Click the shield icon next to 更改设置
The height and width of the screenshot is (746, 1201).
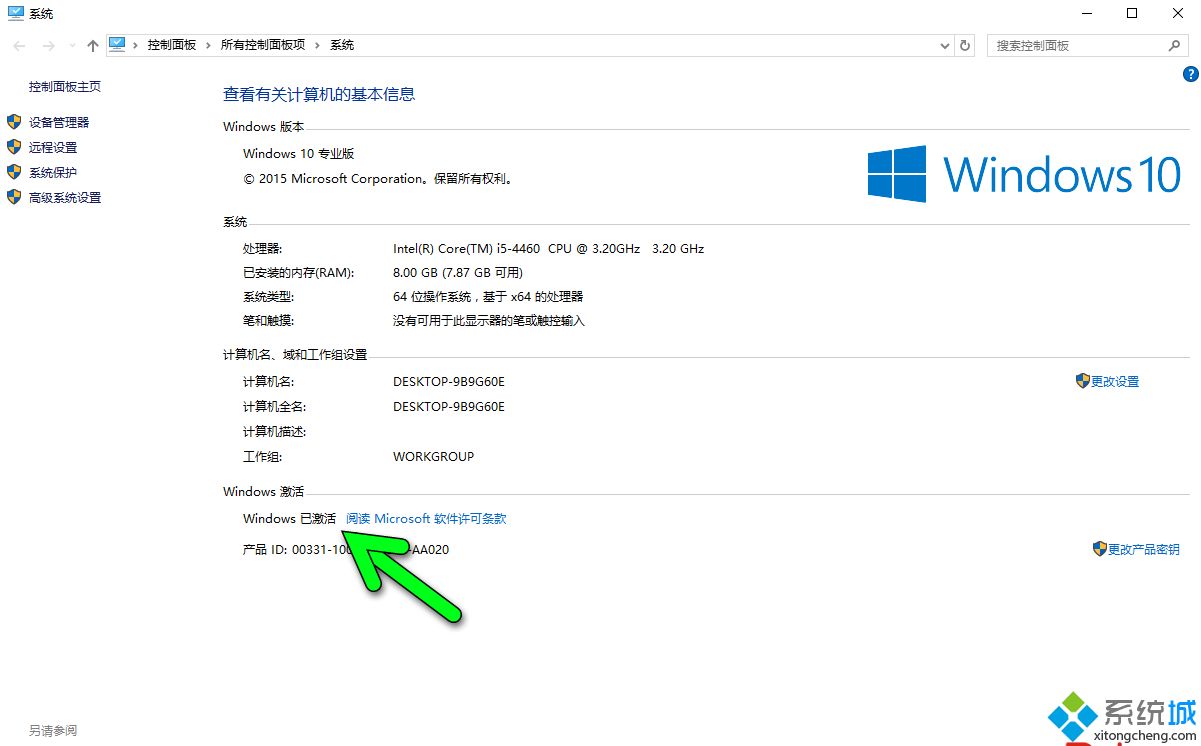[x=1082, y=381]
